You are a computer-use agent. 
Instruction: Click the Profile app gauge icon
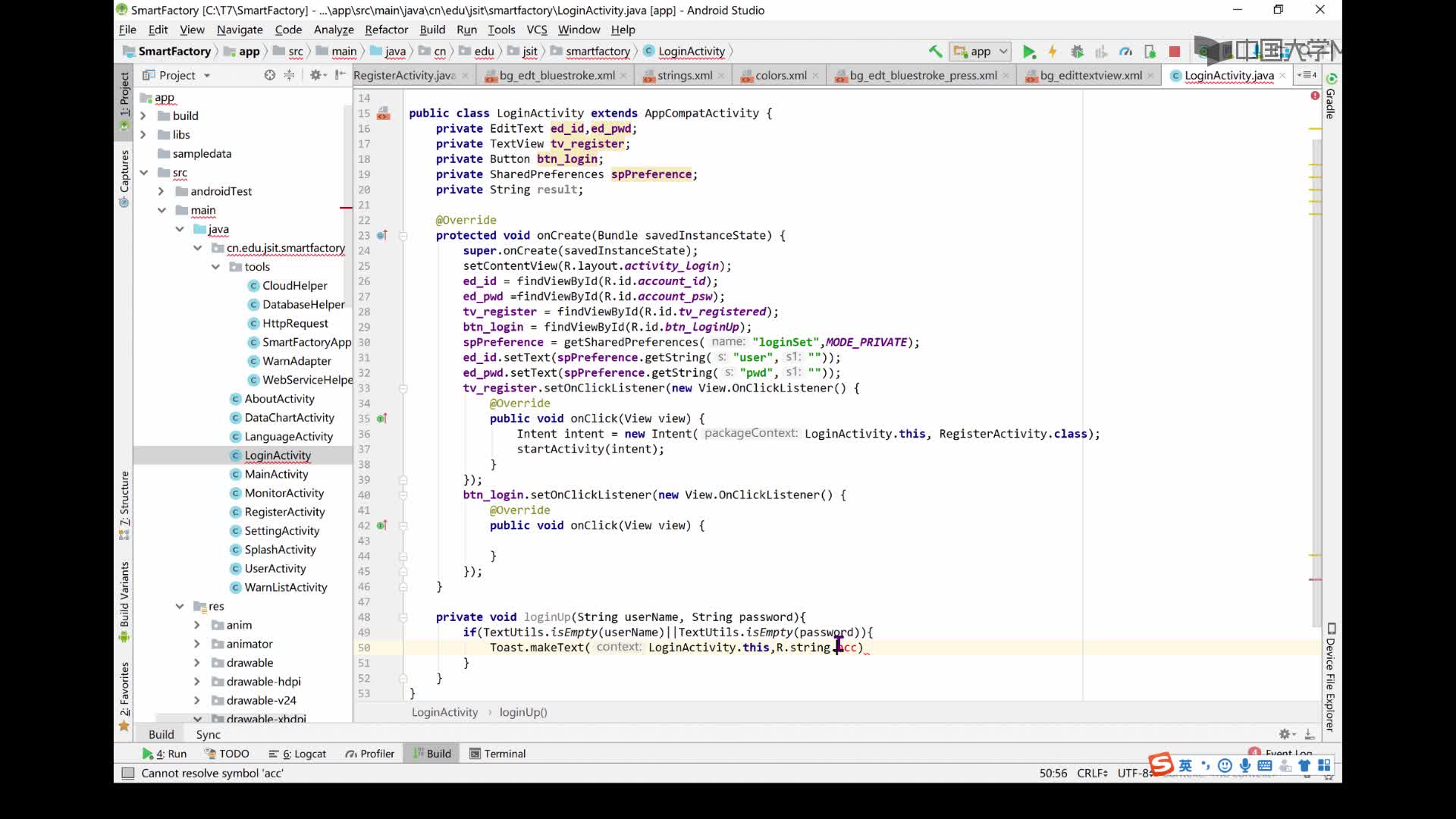coord(1126,52)
